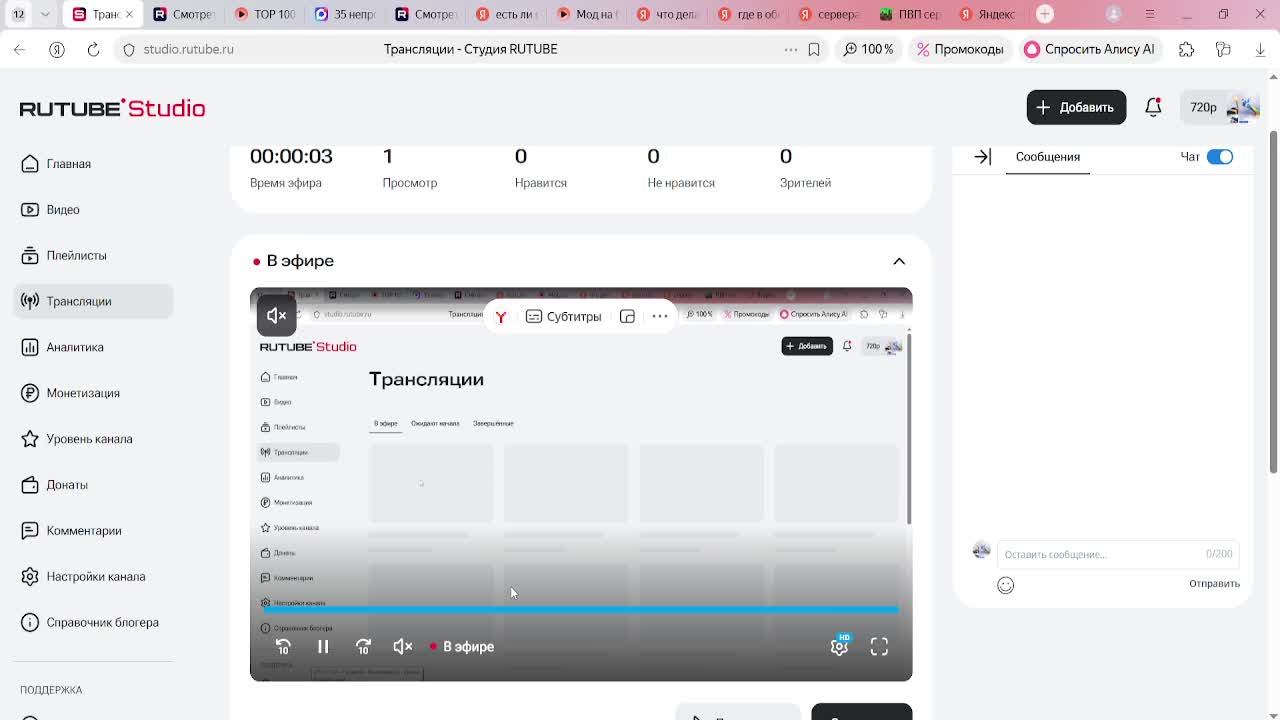Viewport: 1280px width, 720px height.
Task: Click Отправить to send message
Action: 1214,584
